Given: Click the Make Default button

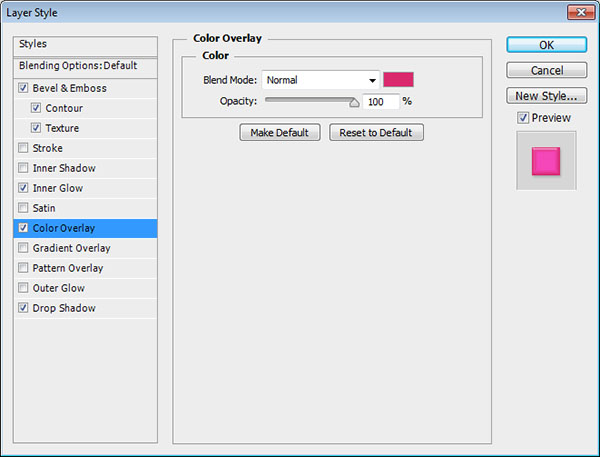Looking at the screenshot, I should (x=280, y=132).
